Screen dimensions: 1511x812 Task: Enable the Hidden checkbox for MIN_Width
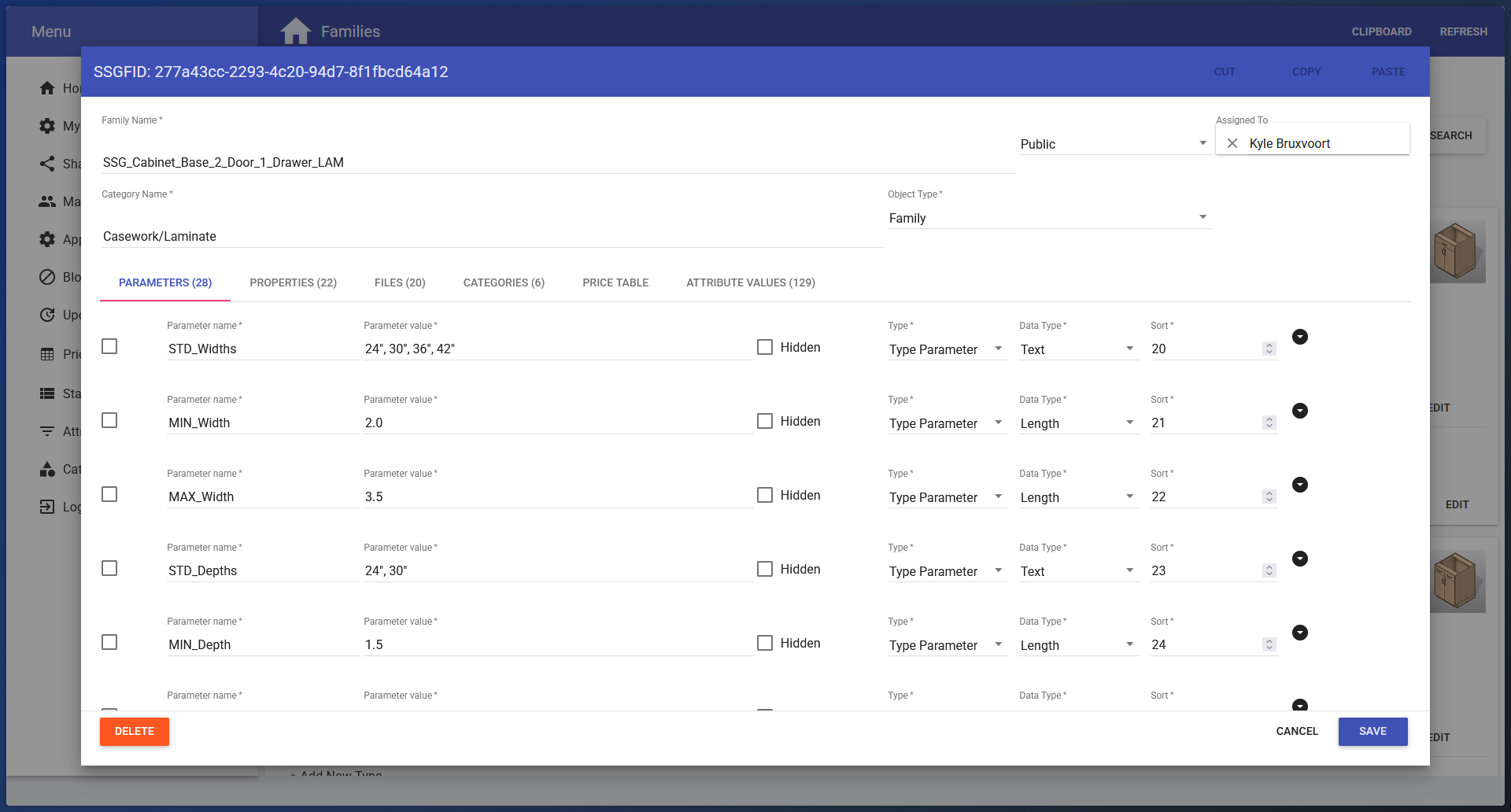(764, 421)
